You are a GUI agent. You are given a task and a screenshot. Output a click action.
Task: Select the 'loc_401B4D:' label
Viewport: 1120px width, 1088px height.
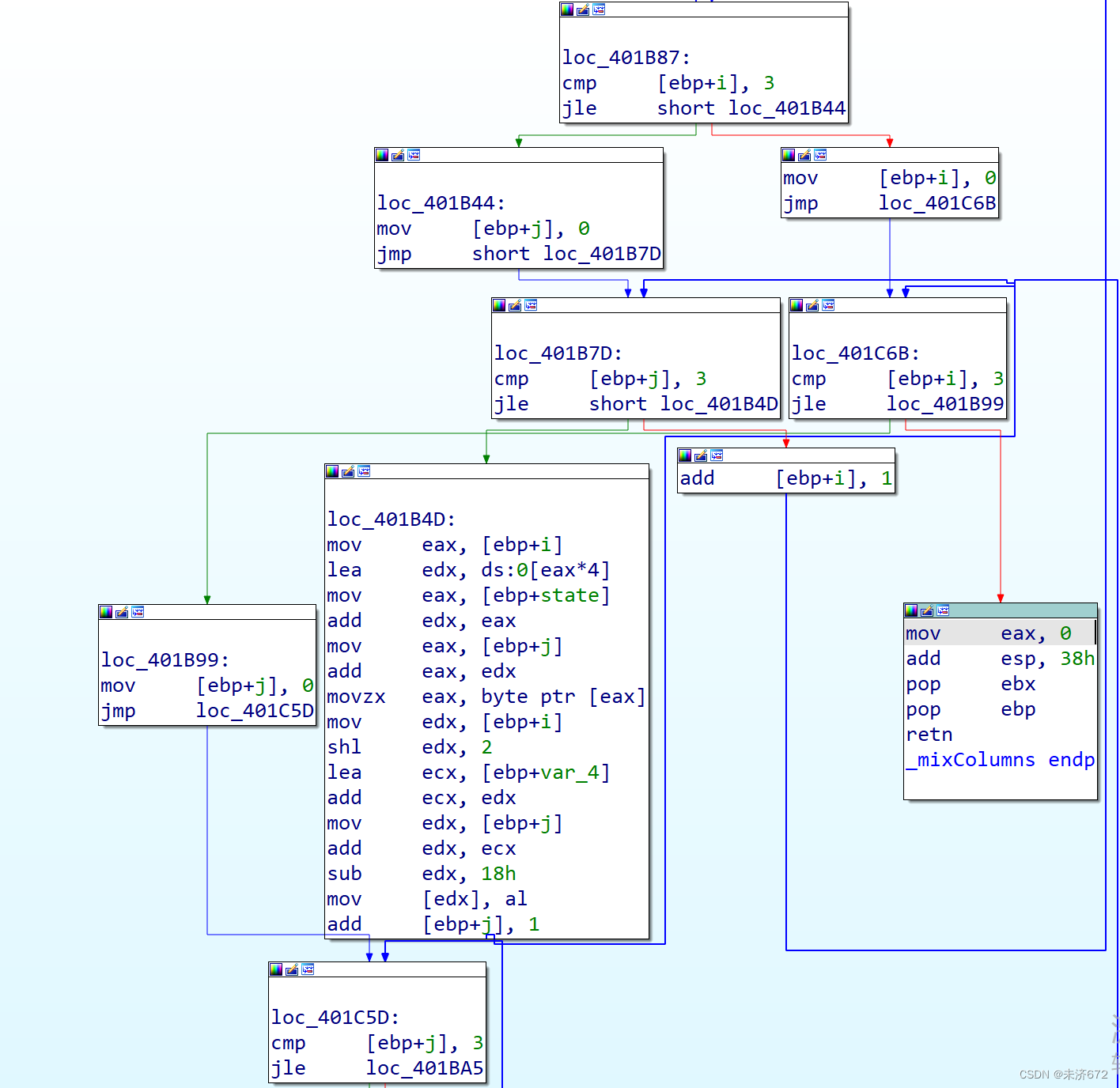tap(392, 519)
